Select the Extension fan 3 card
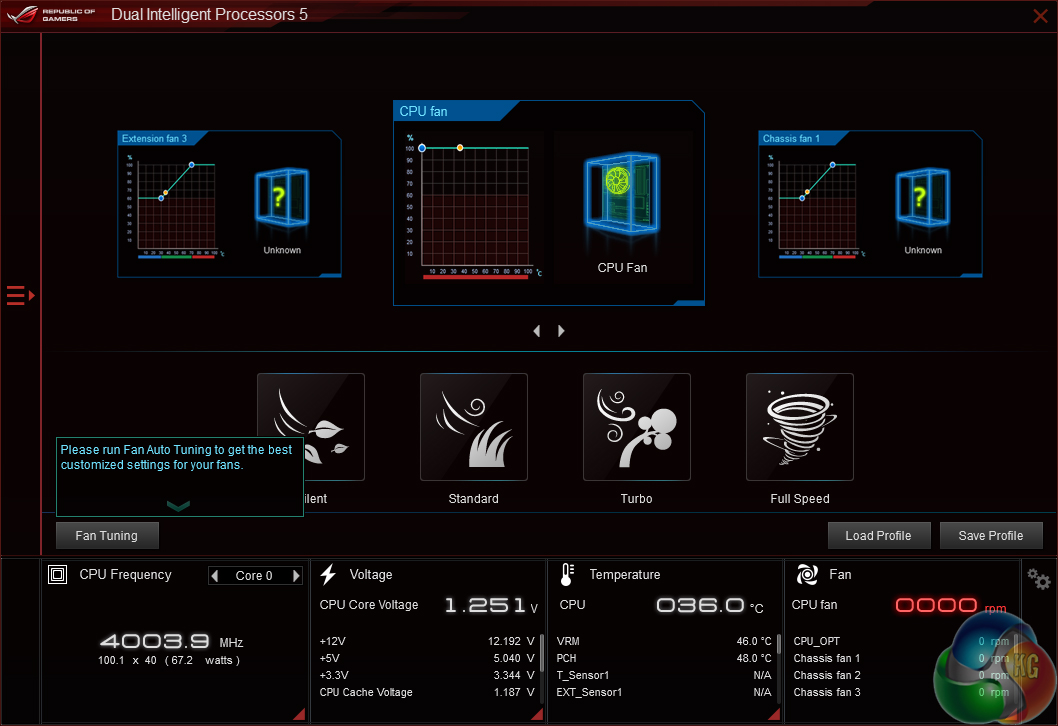 coord(229,204)
